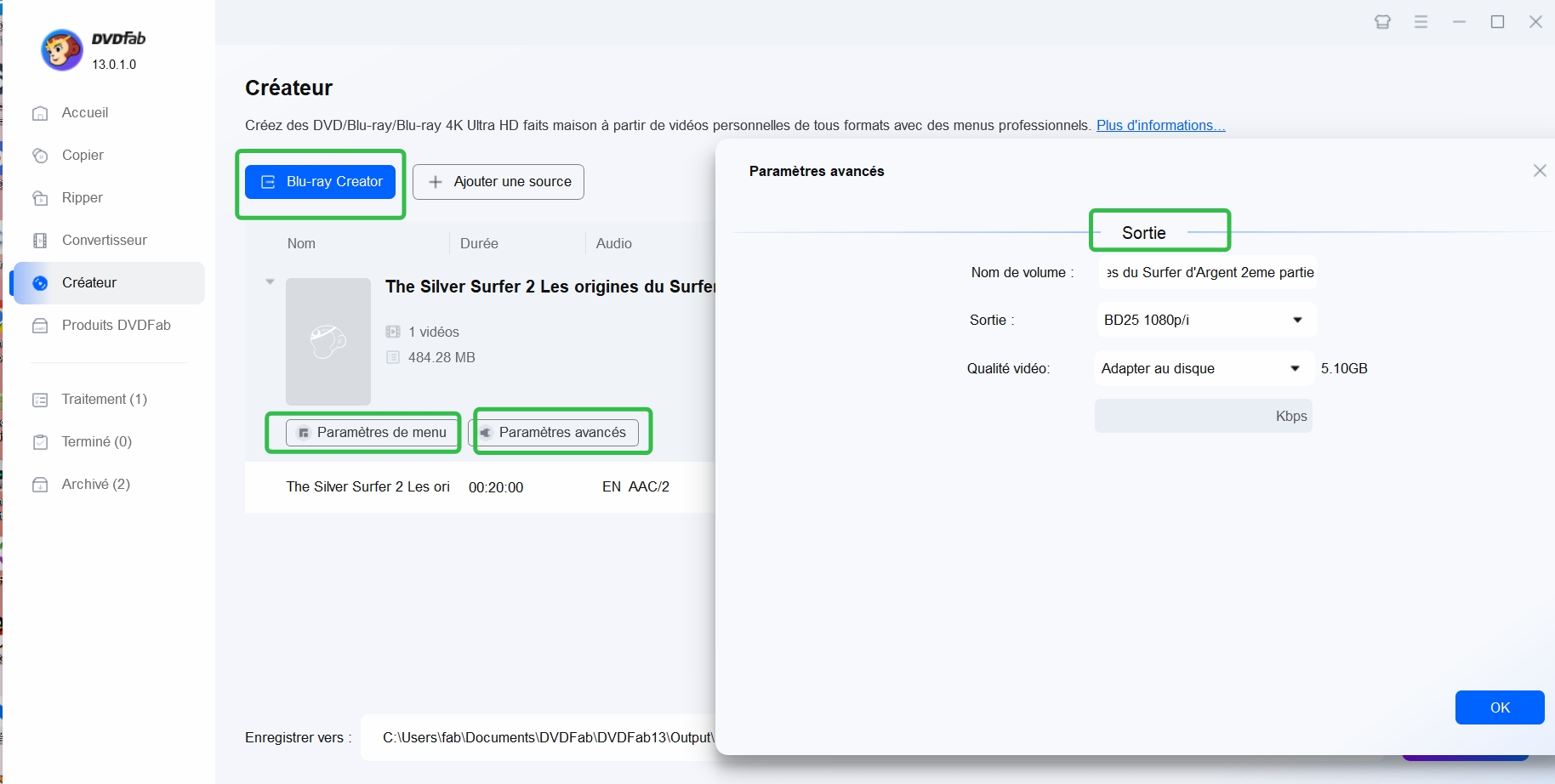Minimize the DVDFab window

pyautogui.click(x=1460, y=22)
